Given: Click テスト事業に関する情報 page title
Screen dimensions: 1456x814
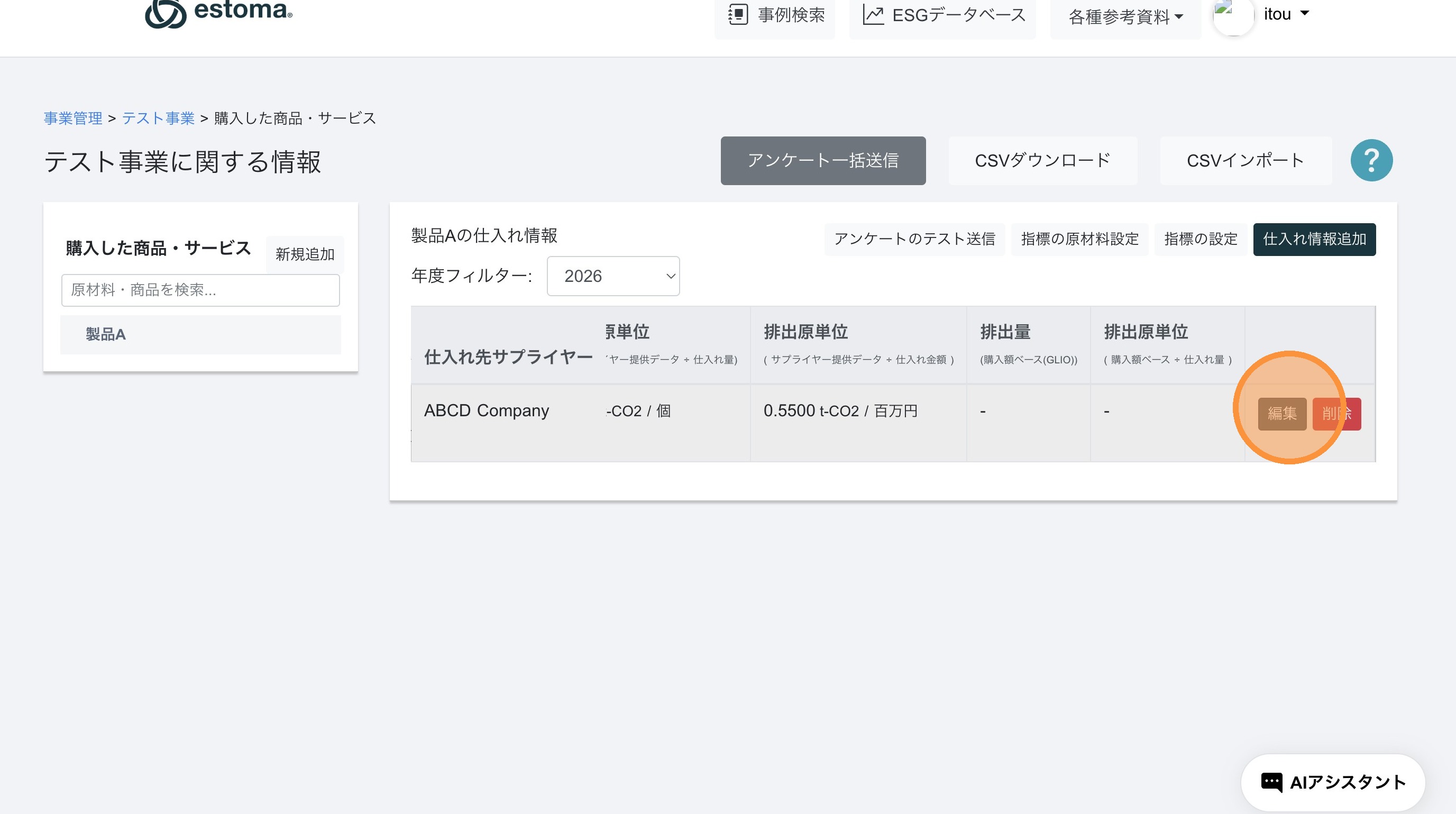Looking at the screenshot, I should coord(182,162).
